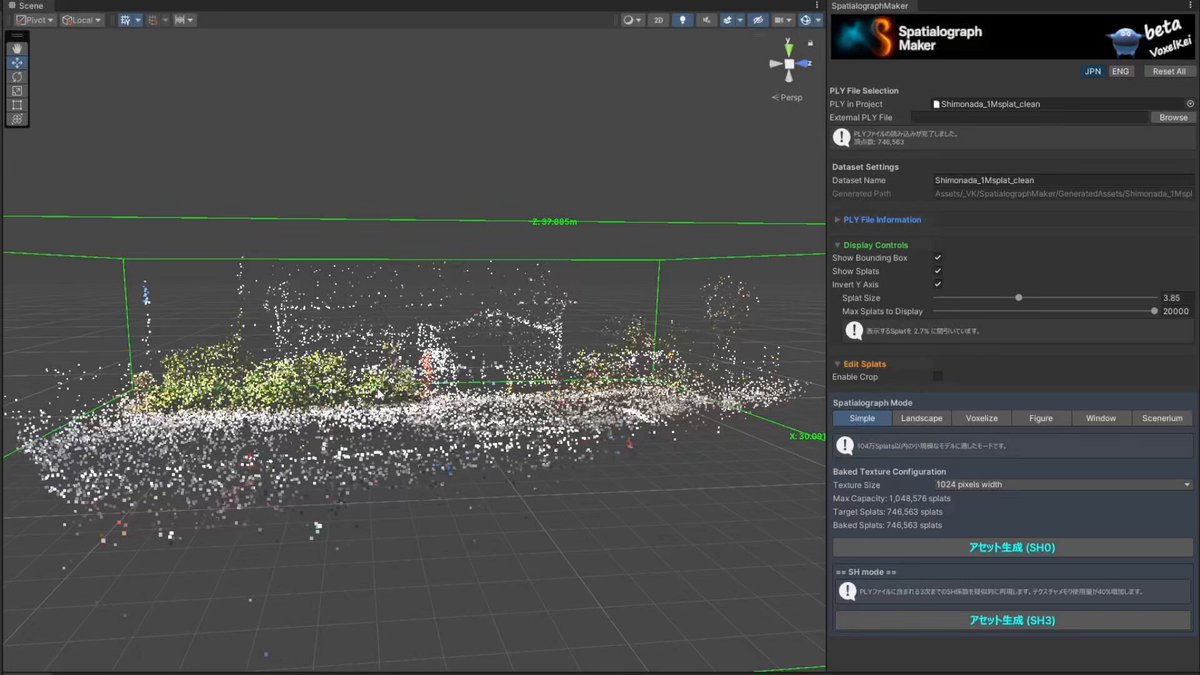1200x675 pixels.
Task: Select the Hand (view) tool
Action: pos(17,48)
